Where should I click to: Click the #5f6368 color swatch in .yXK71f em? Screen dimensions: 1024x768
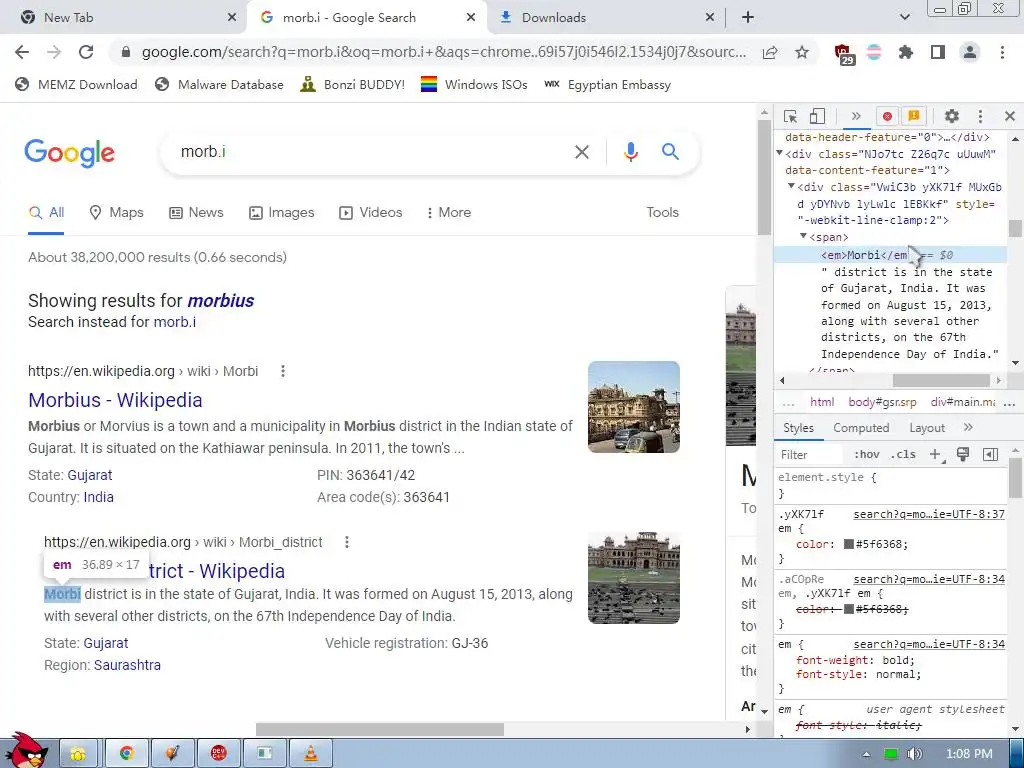point(848,544)
